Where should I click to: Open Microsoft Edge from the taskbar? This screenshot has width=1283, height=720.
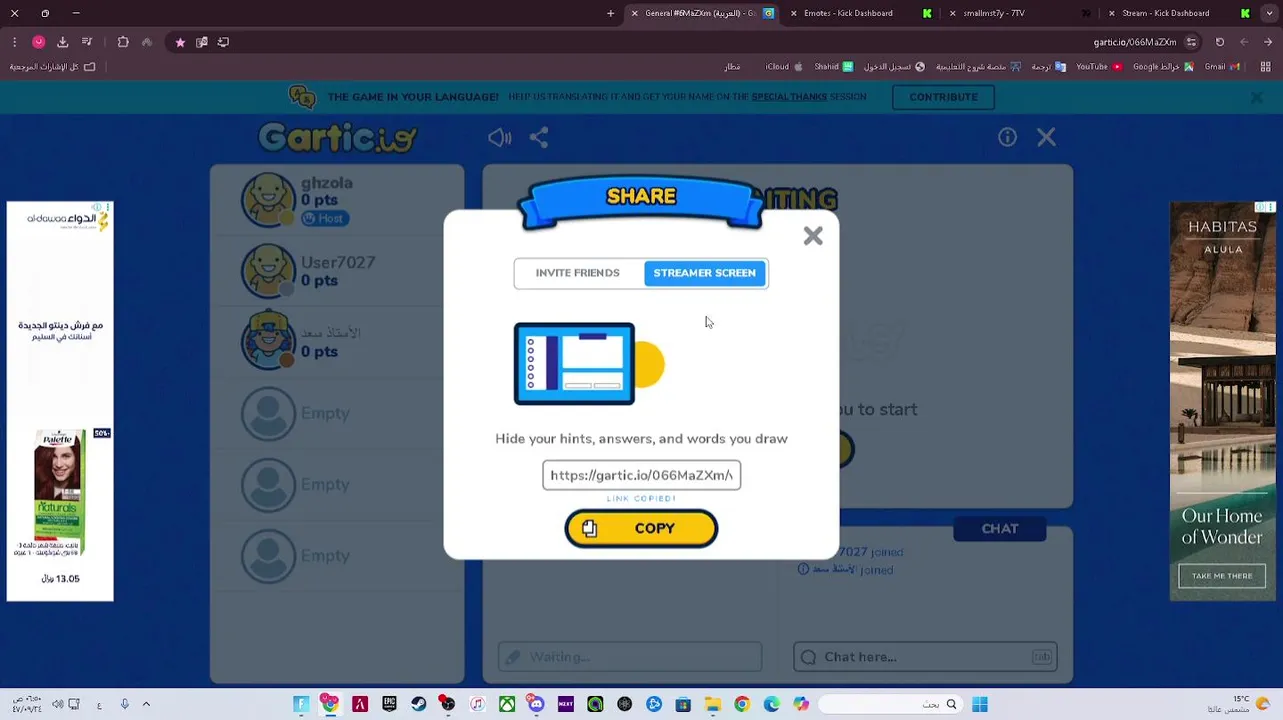pos(771,704)
